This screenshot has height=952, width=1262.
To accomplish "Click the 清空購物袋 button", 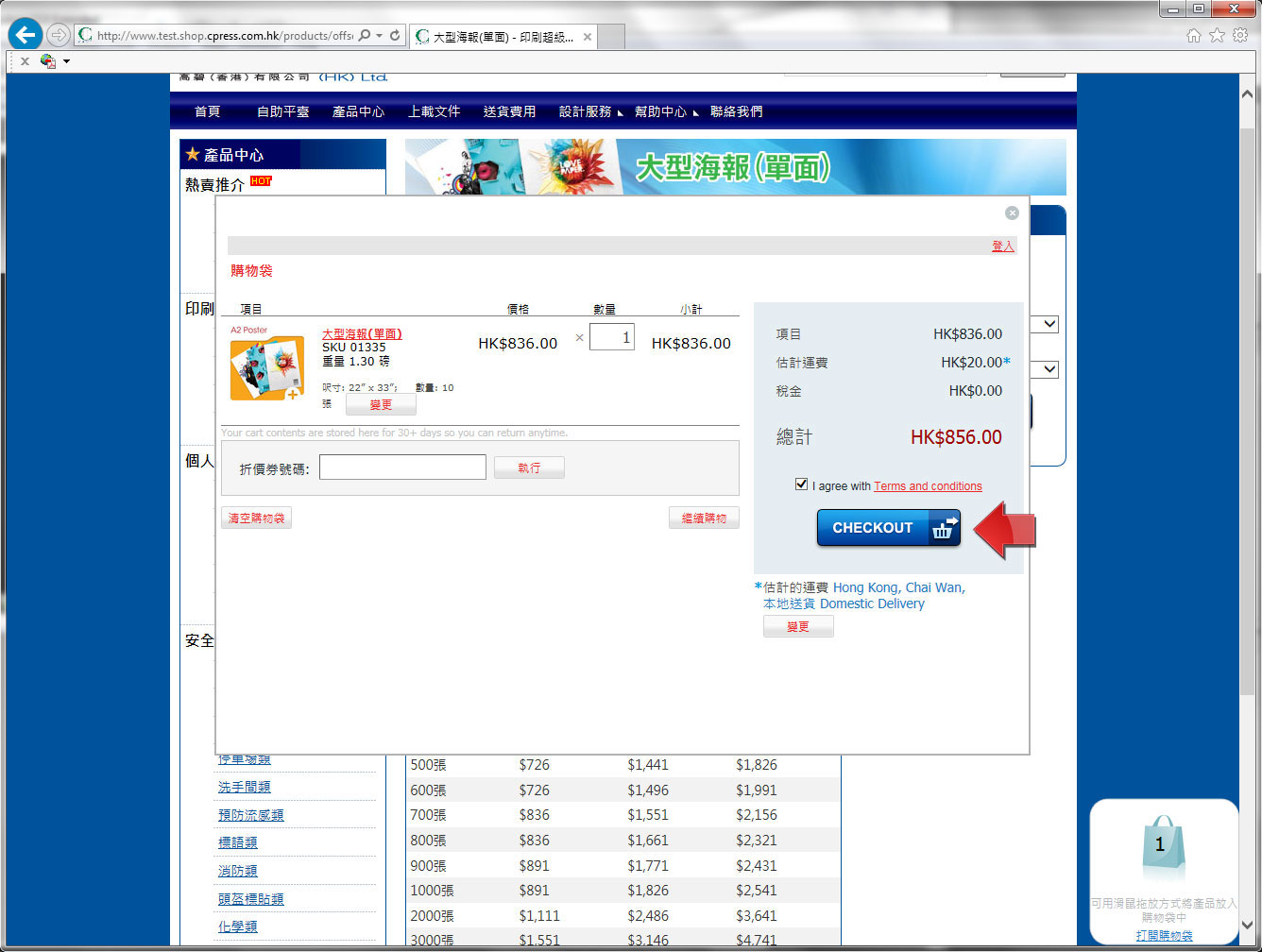I will click(256, 518).
